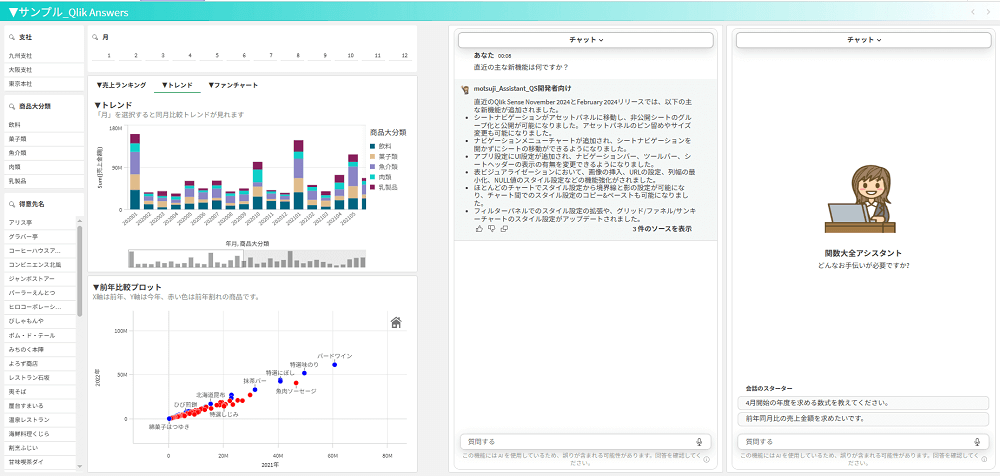Click the thumbs up icon under the assistant reply
Screen dimensions: 1000x476
click(x=479, y=229)
